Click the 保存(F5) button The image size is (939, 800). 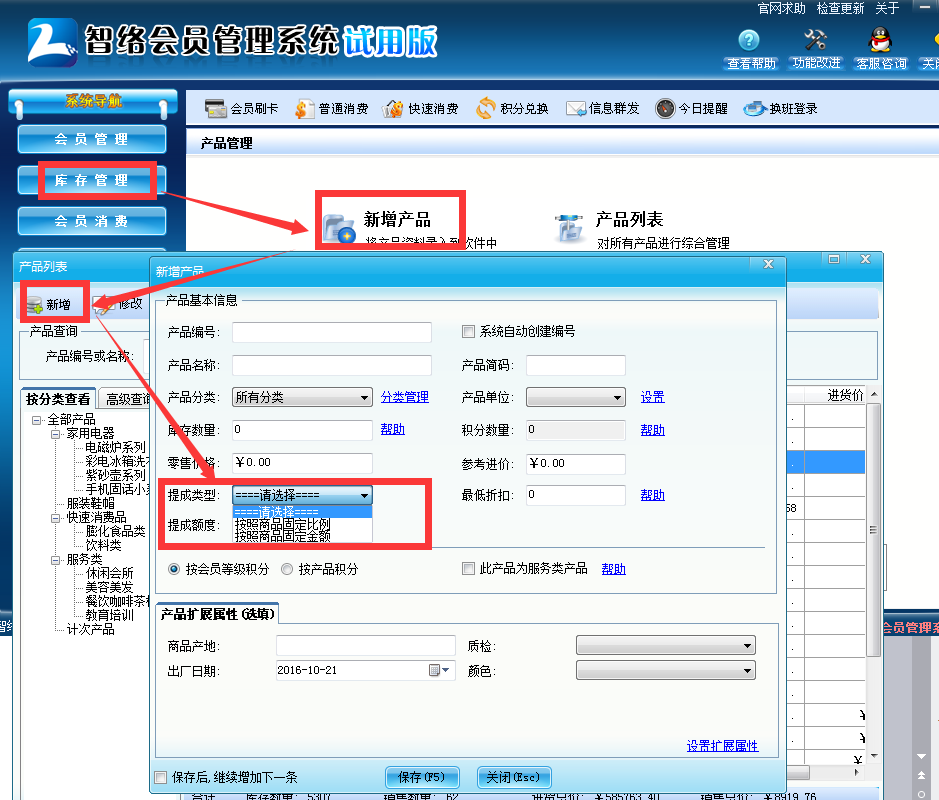[x=421, y=777]
